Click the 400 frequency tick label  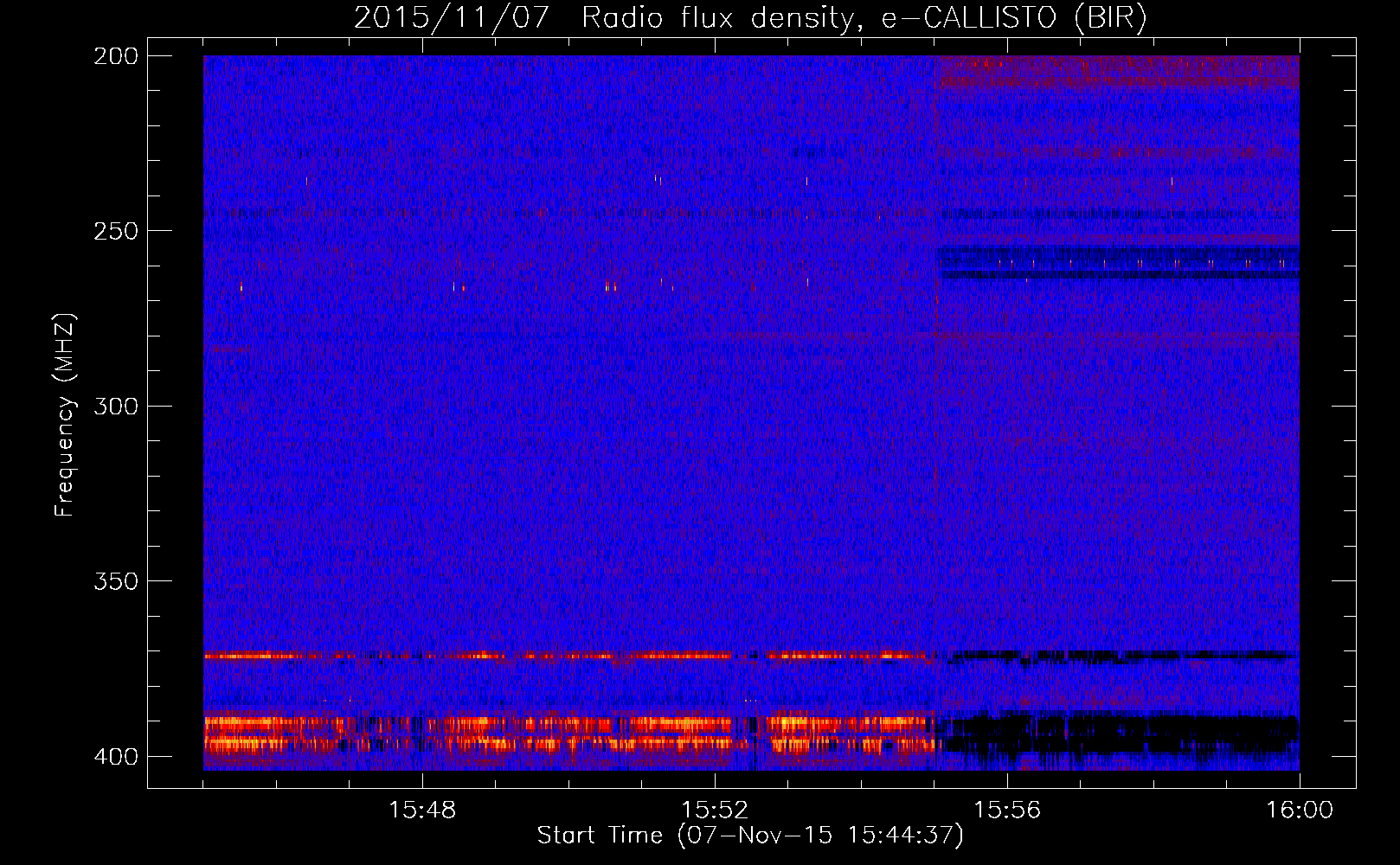point(116,757)
